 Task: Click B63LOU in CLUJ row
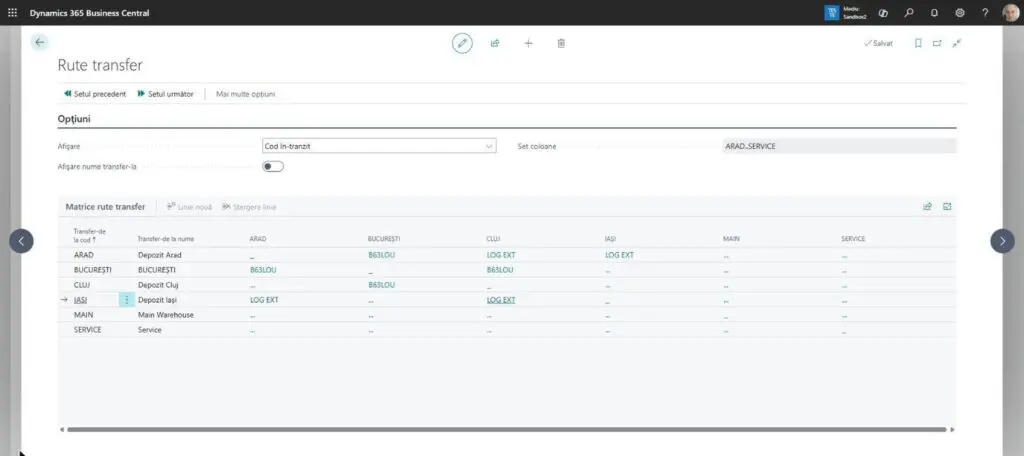(x=381, y=285)
